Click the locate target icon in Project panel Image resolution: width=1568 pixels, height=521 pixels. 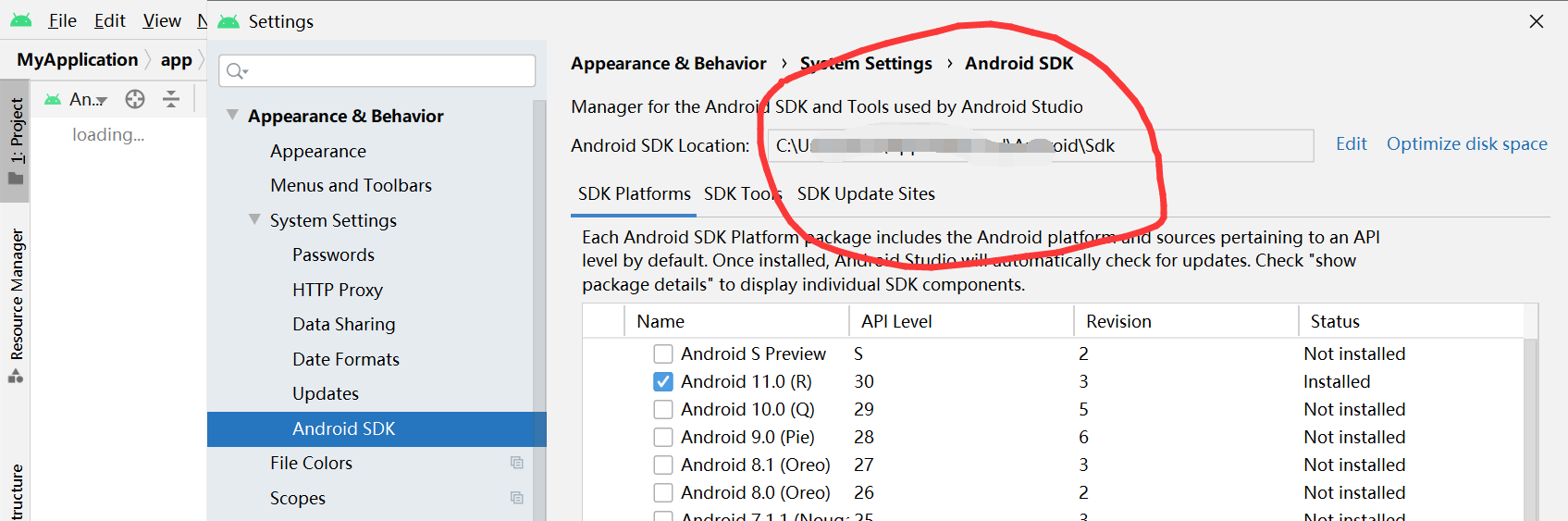click(135, 99)
